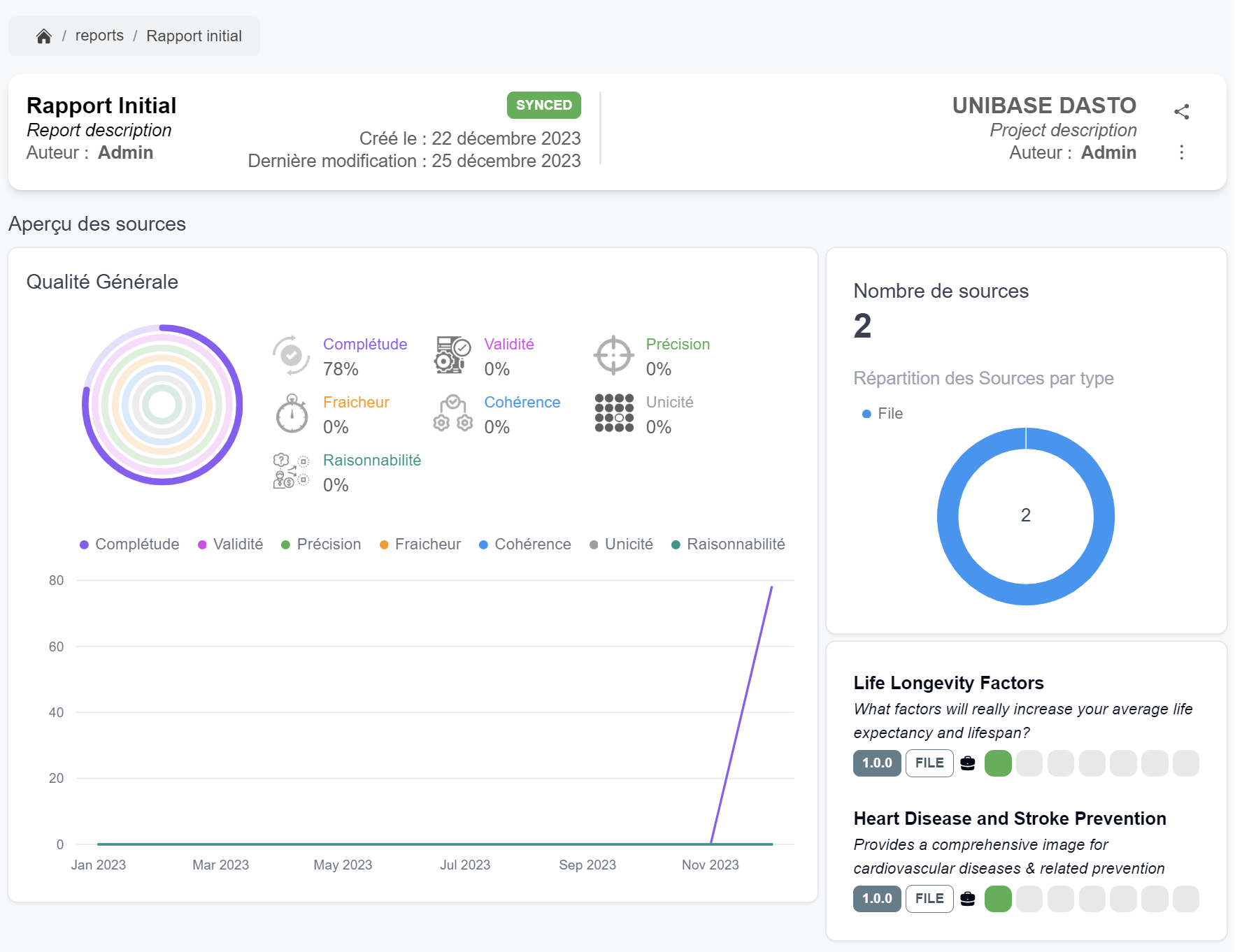Image resolution: width=1235 pixels, height=952 pixels.
Task: Click the Fraicheur stopwatch icon
Action: point(292,413)
